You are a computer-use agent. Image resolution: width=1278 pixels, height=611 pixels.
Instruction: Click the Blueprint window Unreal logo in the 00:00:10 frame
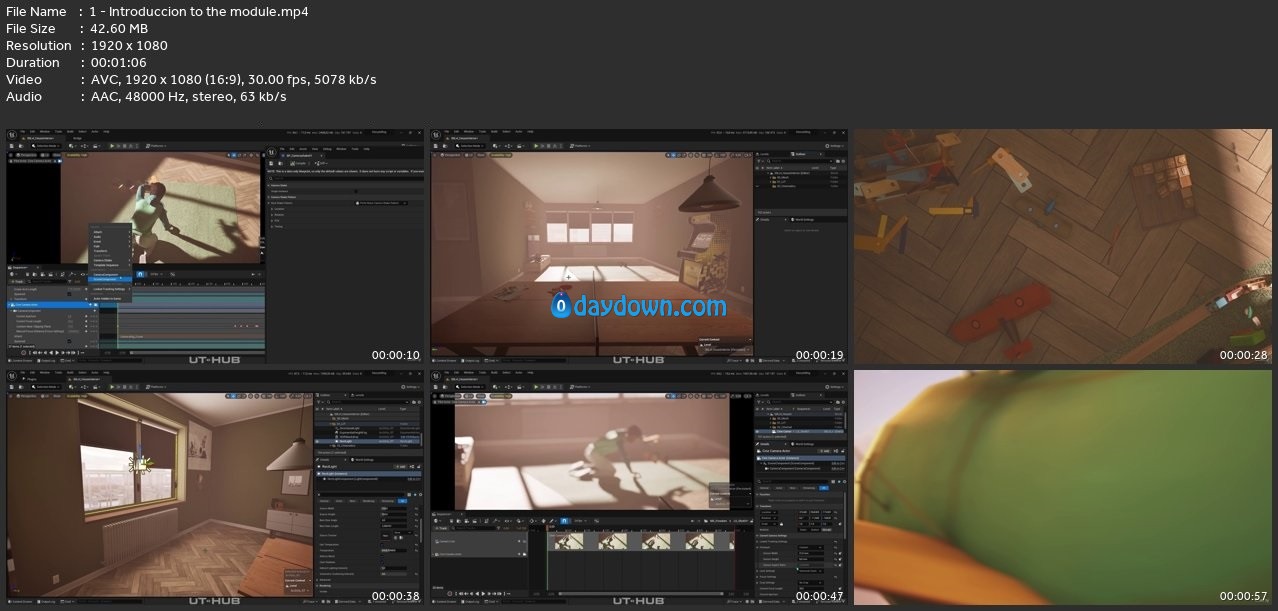pyautogui.click(x=271, y=152)
